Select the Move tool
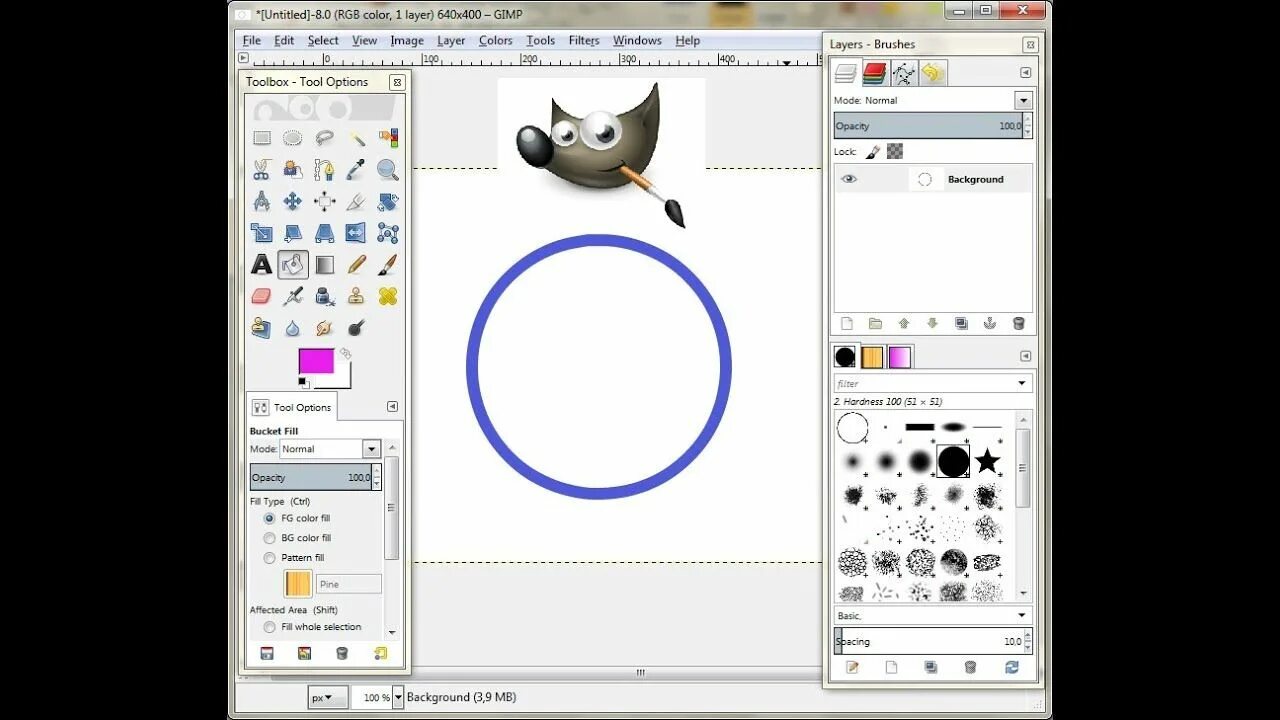Viewport: 1280px width, 720px height. (x=293, y=201)
